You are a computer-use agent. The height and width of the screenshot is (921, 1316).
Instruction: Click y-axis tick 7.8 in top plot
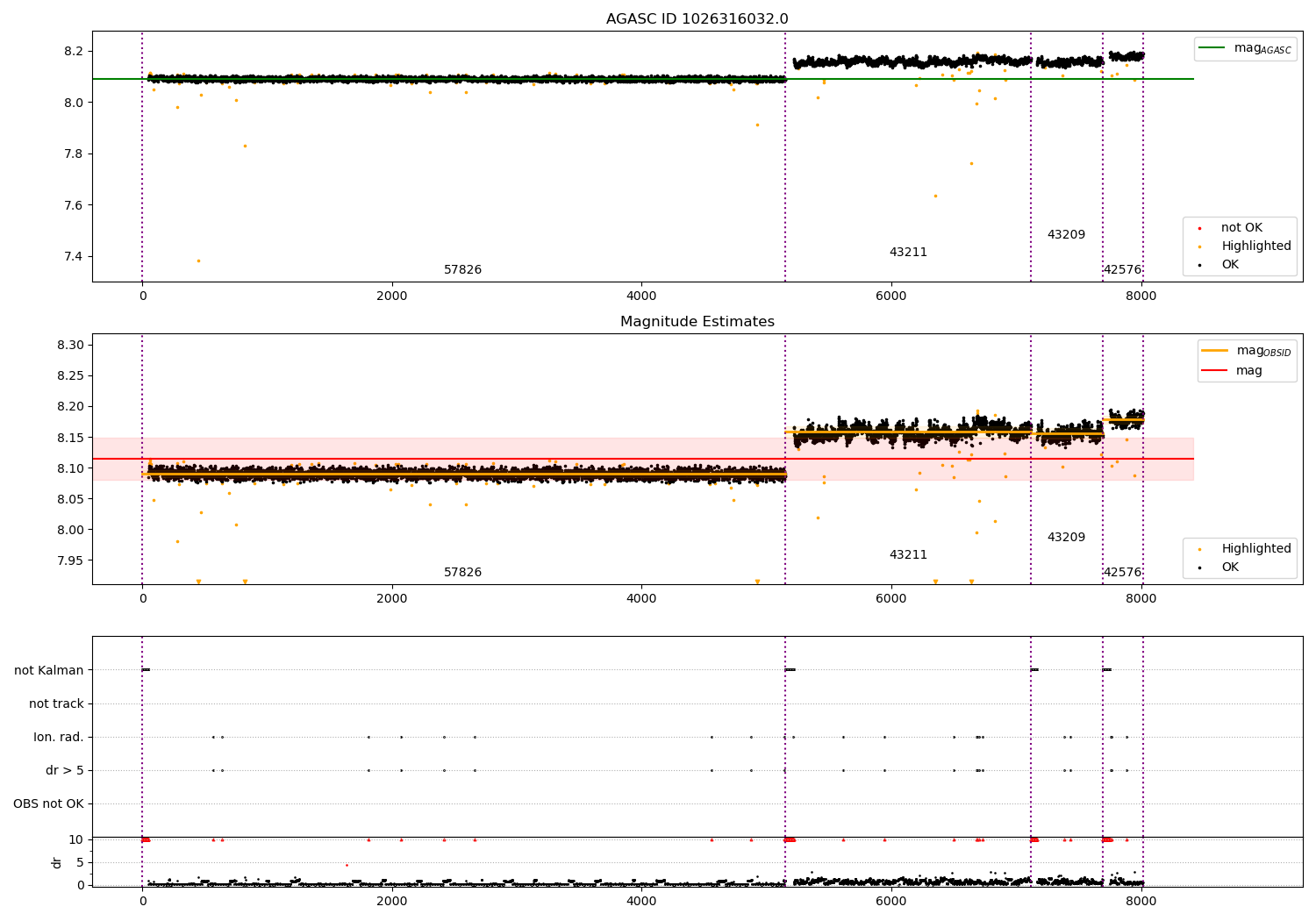tap(74, 154)
